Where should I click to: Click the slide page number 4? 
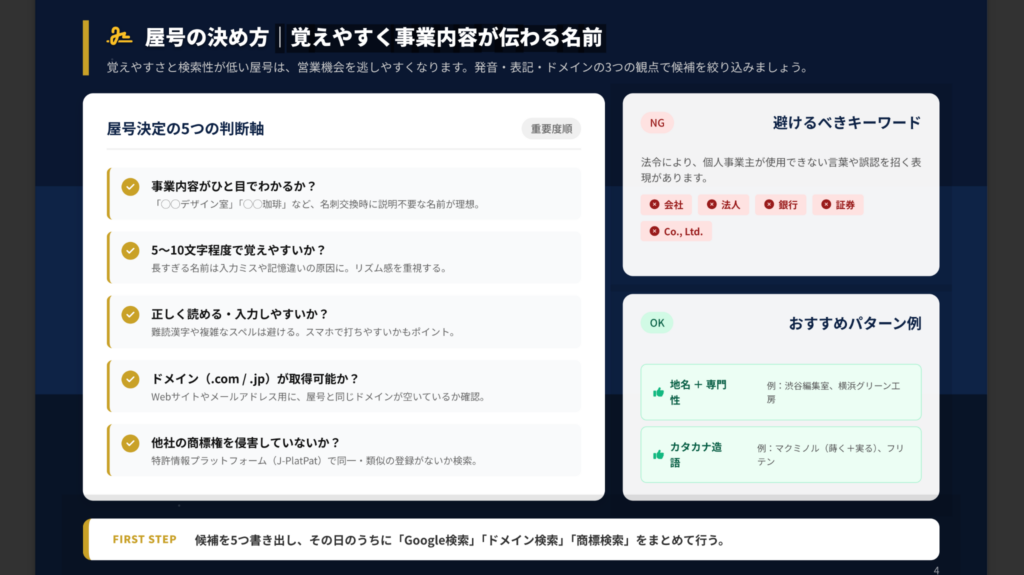(935, 570)
